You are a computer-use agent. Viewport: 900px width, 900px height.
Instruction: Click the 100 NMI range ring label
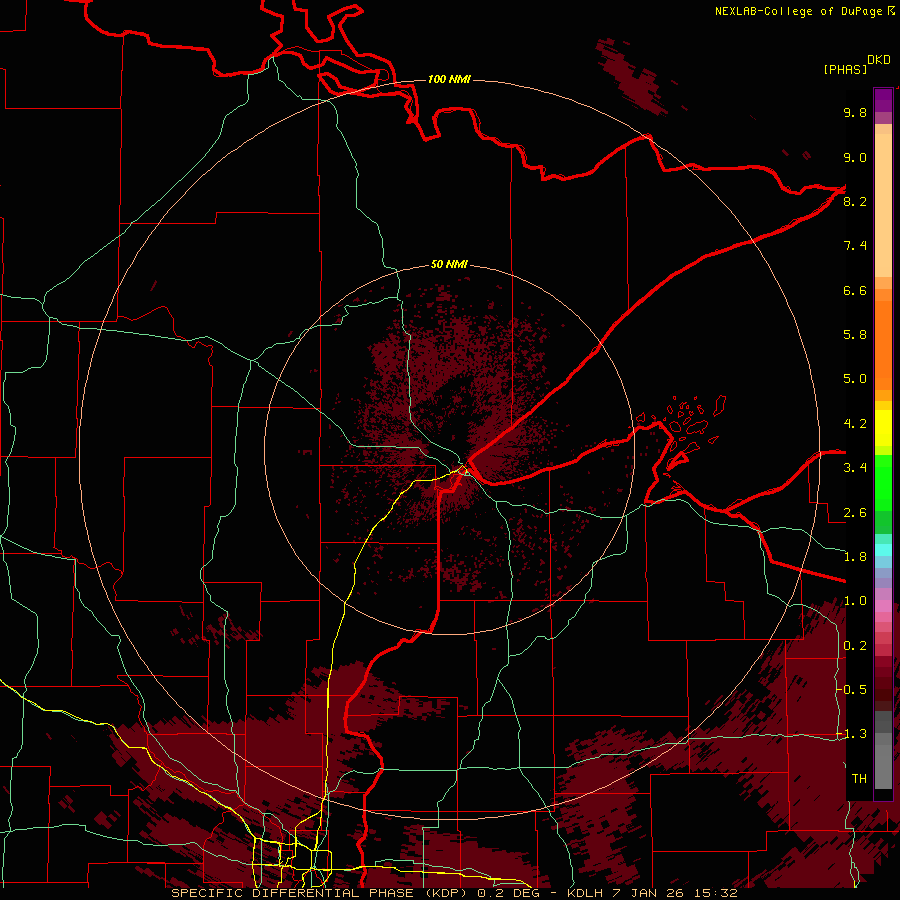(x=449, y=79)
